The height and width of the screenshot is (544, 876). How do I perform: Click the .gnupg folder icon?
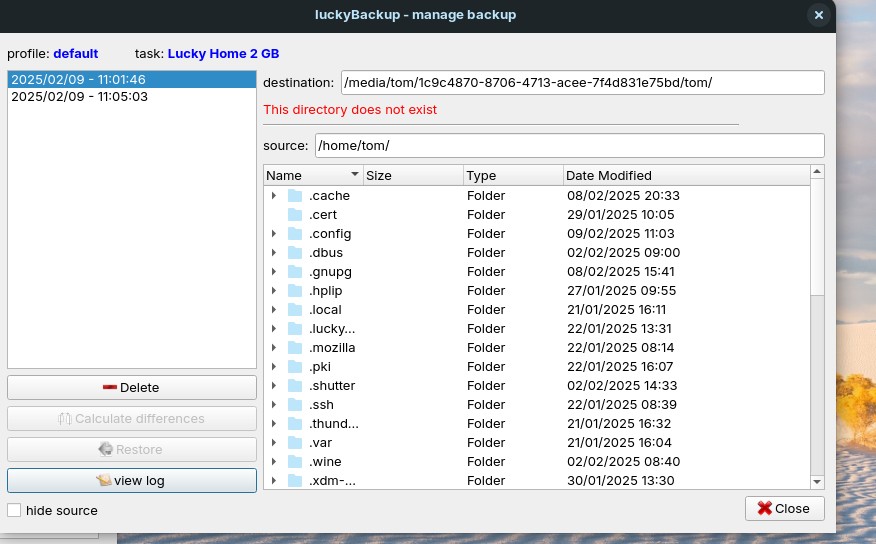click(x=295, y=271)
